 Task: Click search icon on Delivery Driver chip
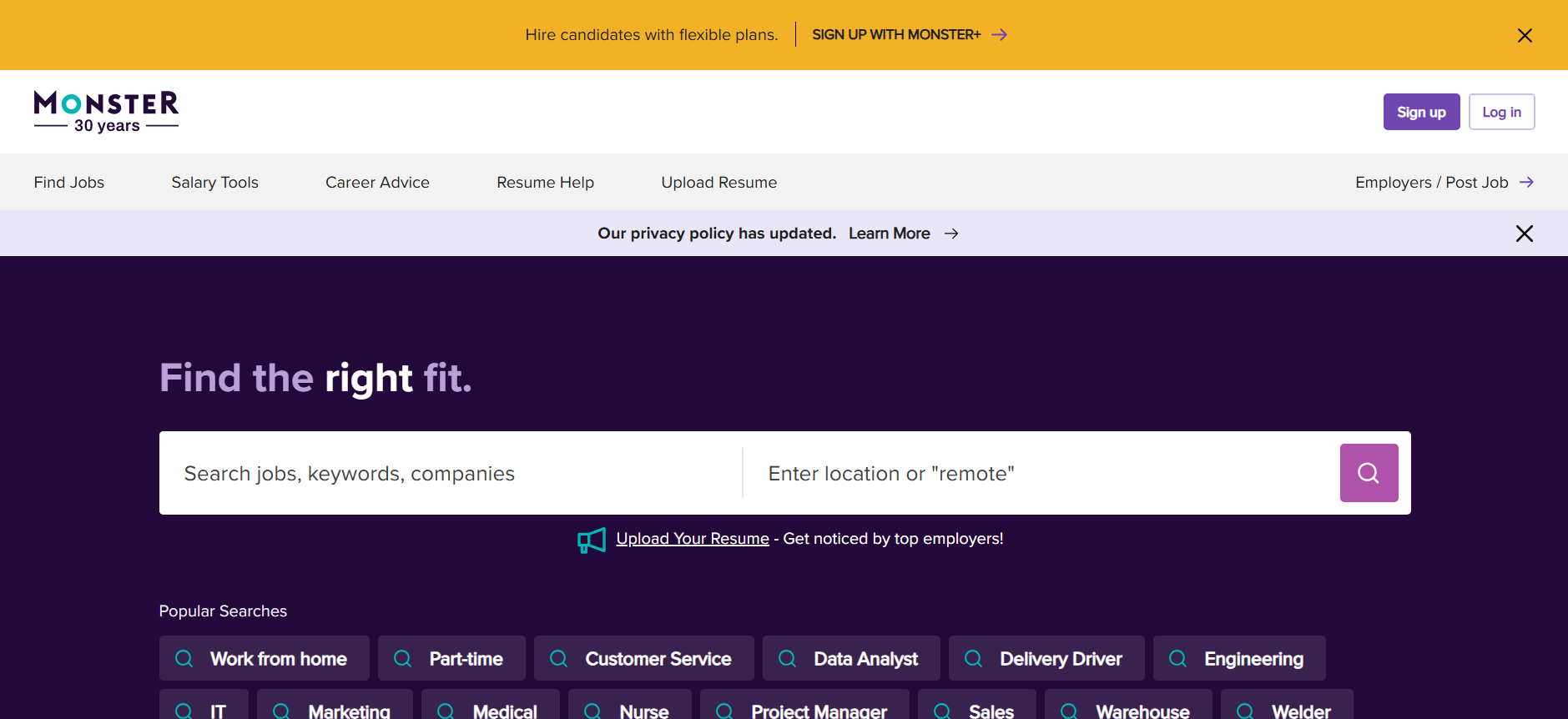(x=974, y=659)
